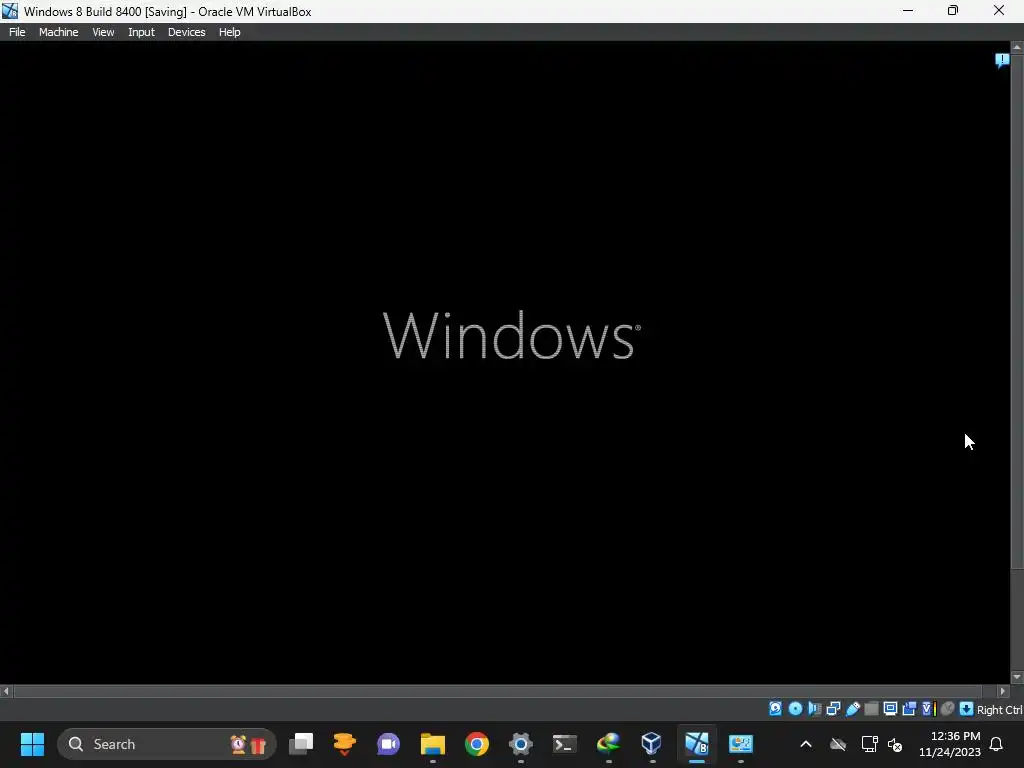Click the optical disc indicator

tap(795, 709)
